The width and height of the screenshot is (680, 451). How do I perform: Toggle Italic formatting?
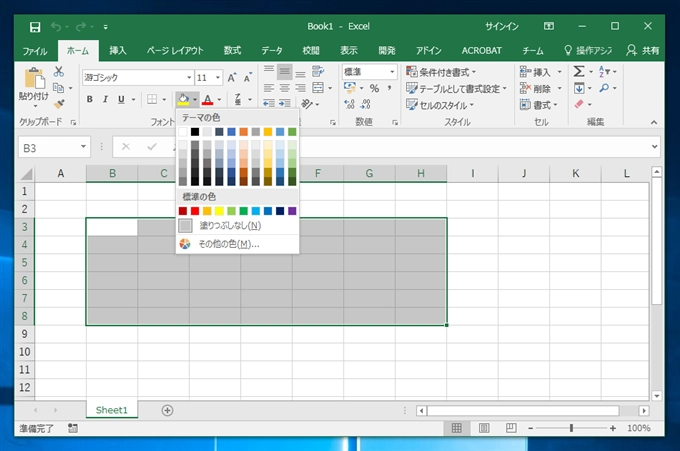point(105,99)
